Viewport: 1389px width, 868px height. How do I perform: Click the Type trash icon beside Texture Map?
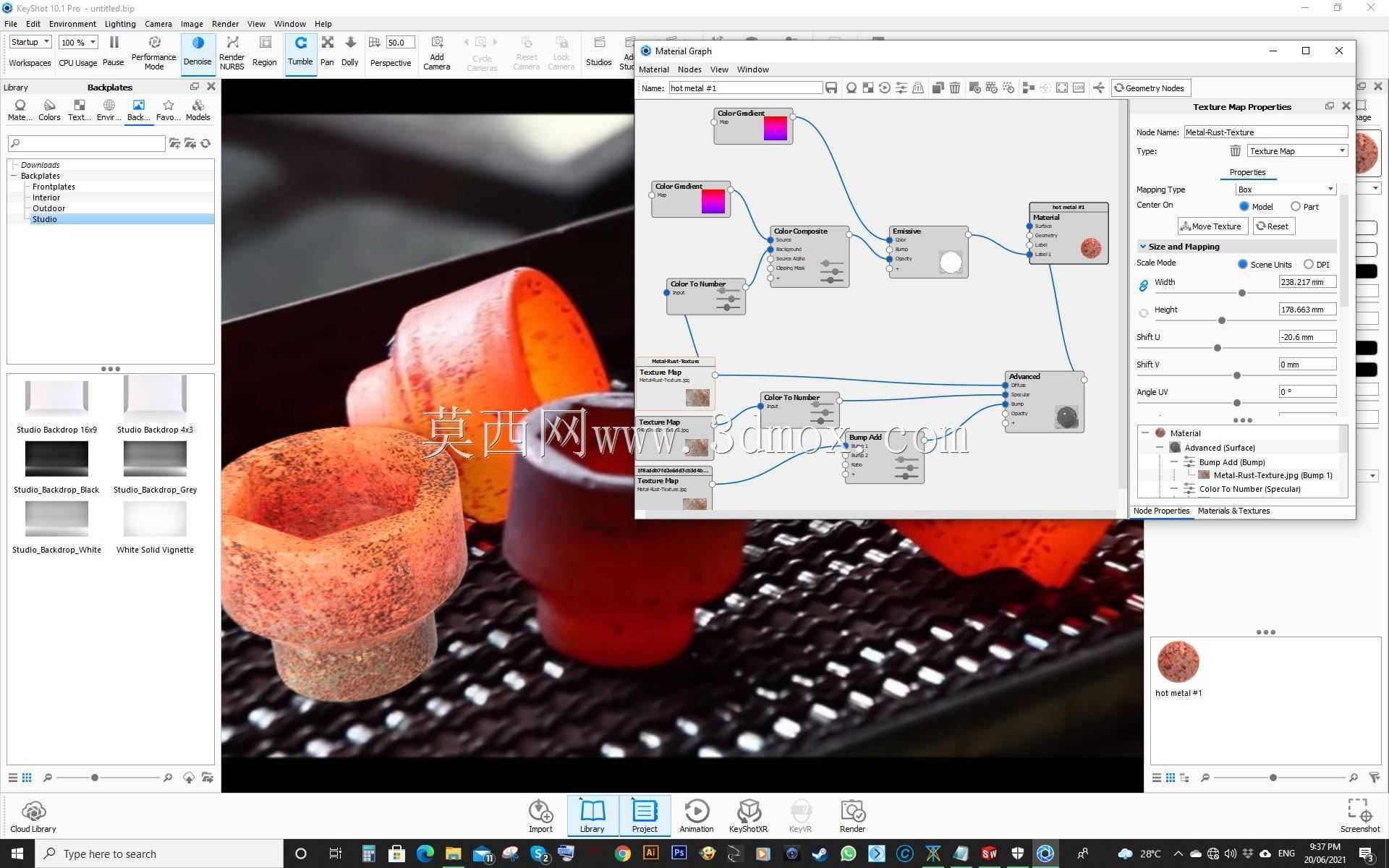[1236, 151]
